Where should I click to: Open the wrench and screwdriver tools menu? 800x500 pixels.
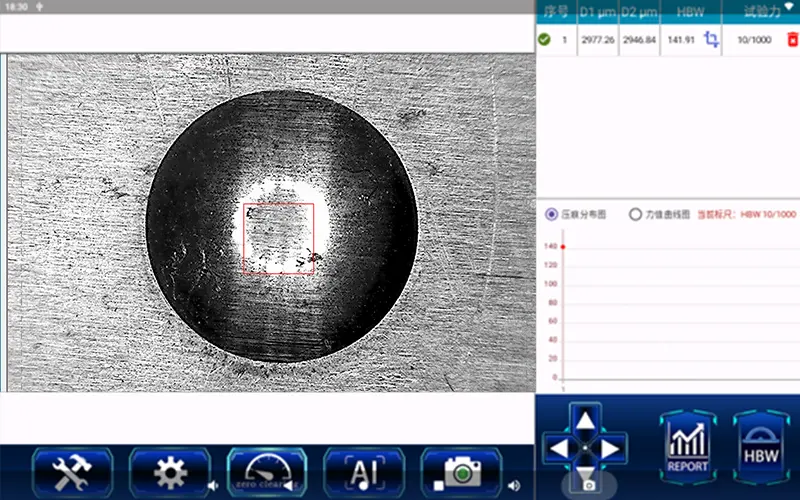(x=72, y=472)
